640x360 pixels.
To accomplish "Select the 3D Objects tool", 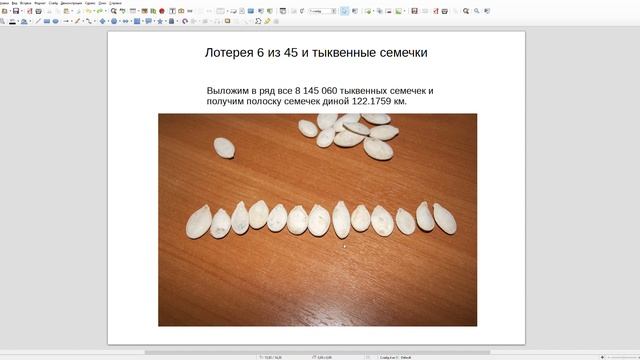I will pyautogui.click(x=171, y=21).
